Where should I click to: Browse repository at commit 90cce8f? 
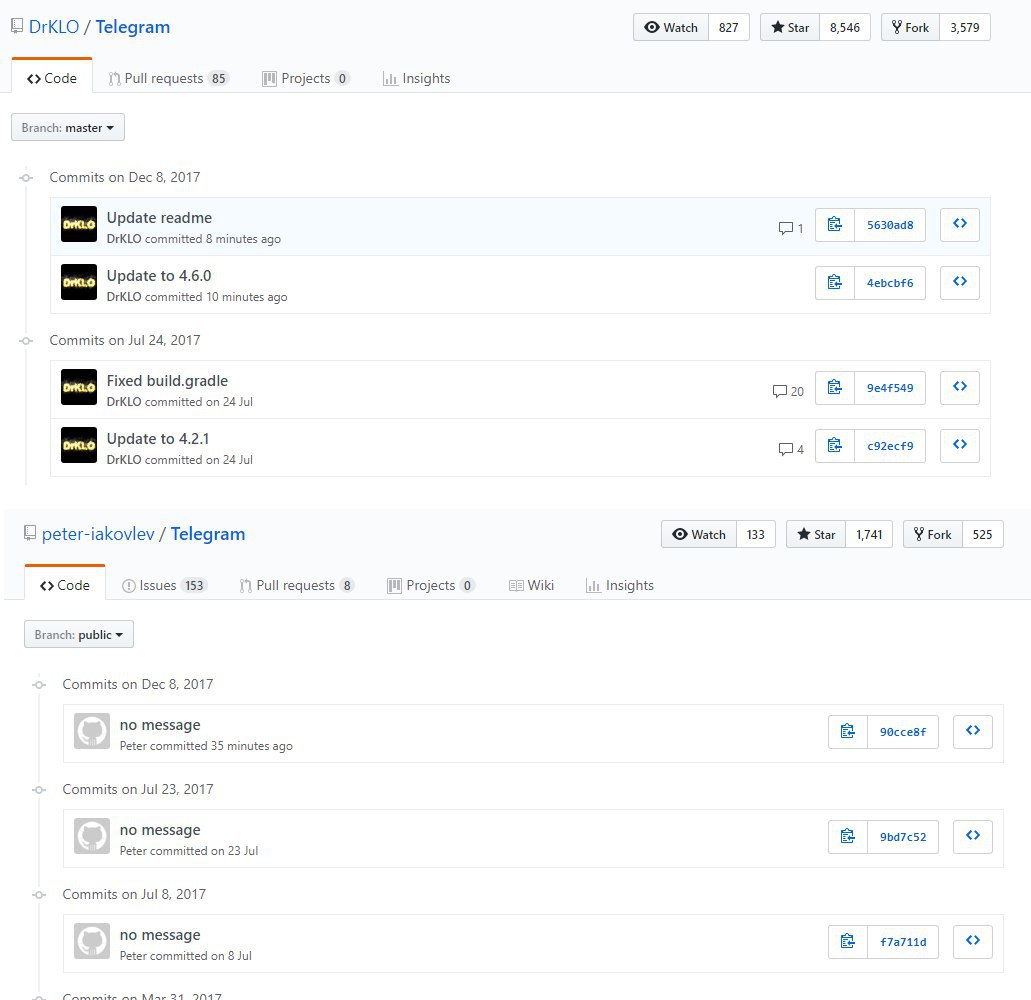click(972, 732)
